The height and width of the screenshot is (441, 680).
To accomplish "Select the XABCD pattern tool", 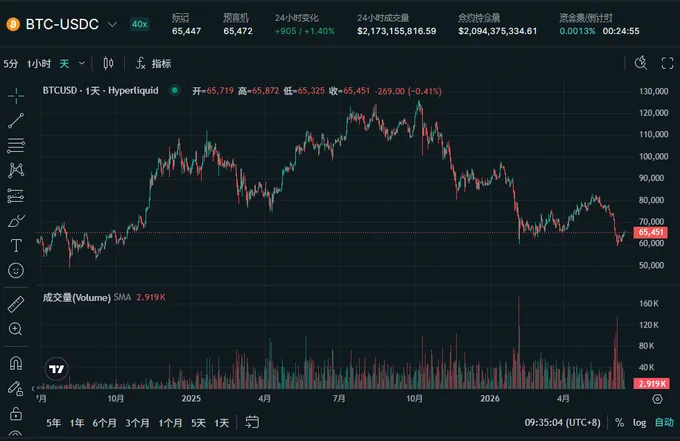I will 16,170.
